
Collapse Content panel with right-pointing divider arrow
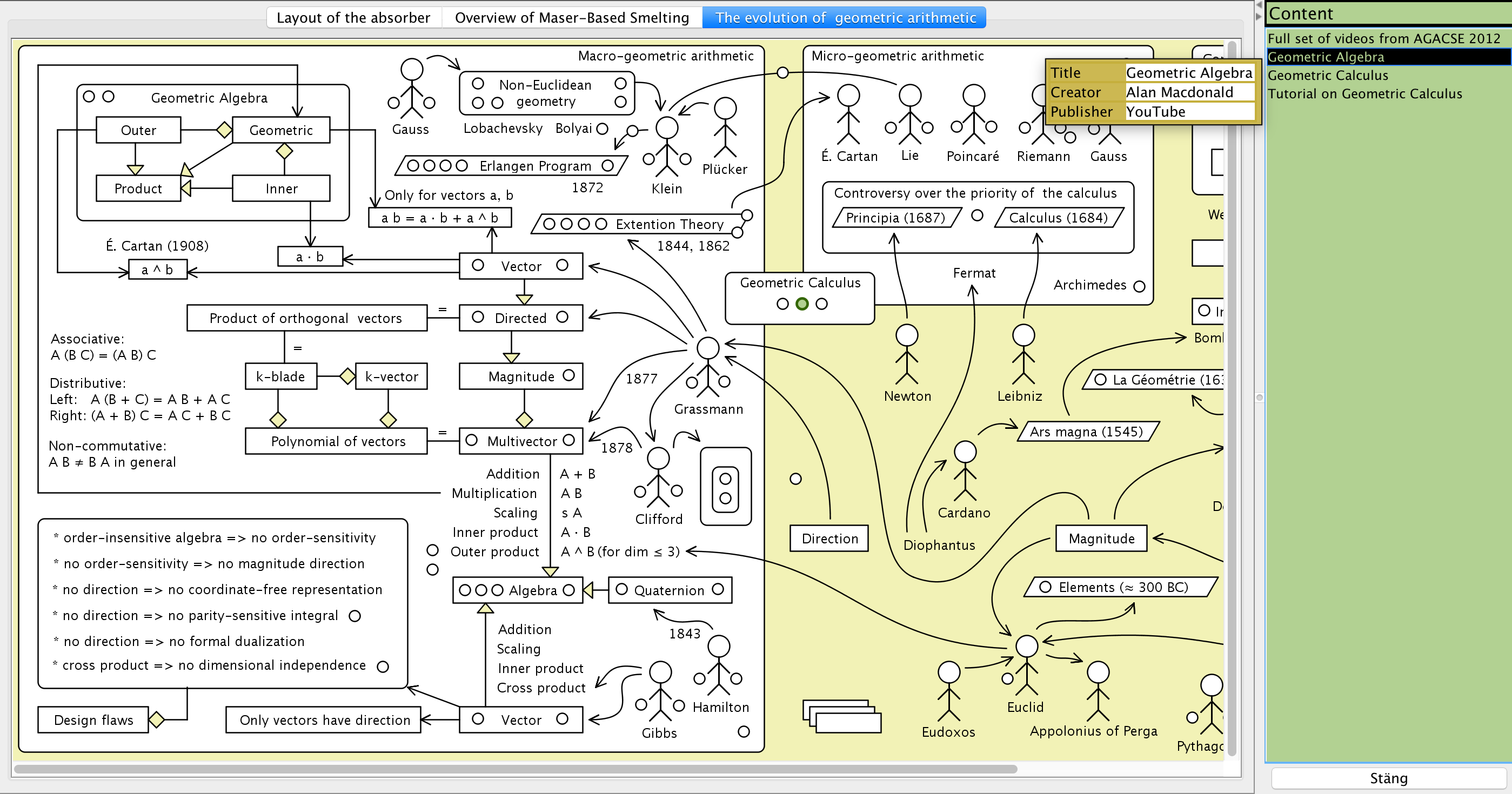(x=1259, y=16)
